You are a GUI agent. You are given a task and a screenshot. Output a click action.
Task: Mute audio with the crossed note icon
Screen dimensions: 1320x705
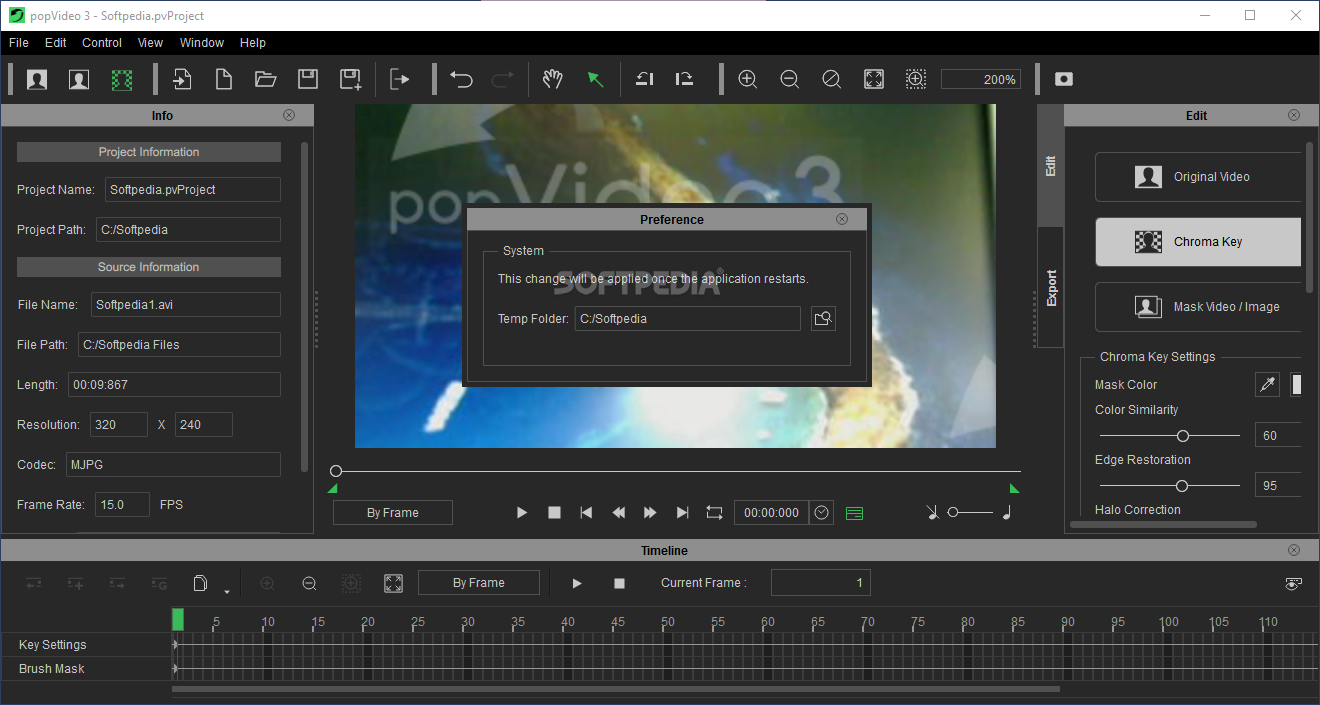click(x=932, y=513)
